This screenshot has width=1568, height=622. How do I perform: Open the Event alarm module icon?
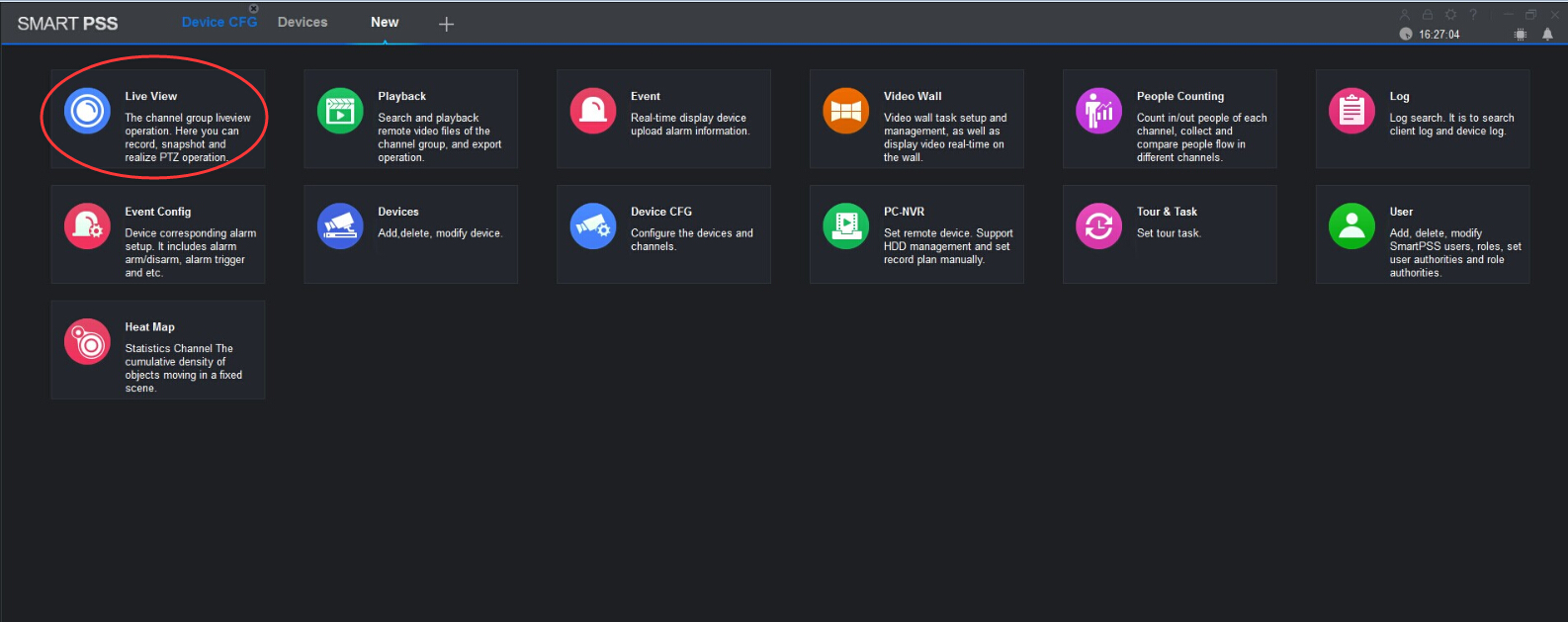(x=593, y=110)
